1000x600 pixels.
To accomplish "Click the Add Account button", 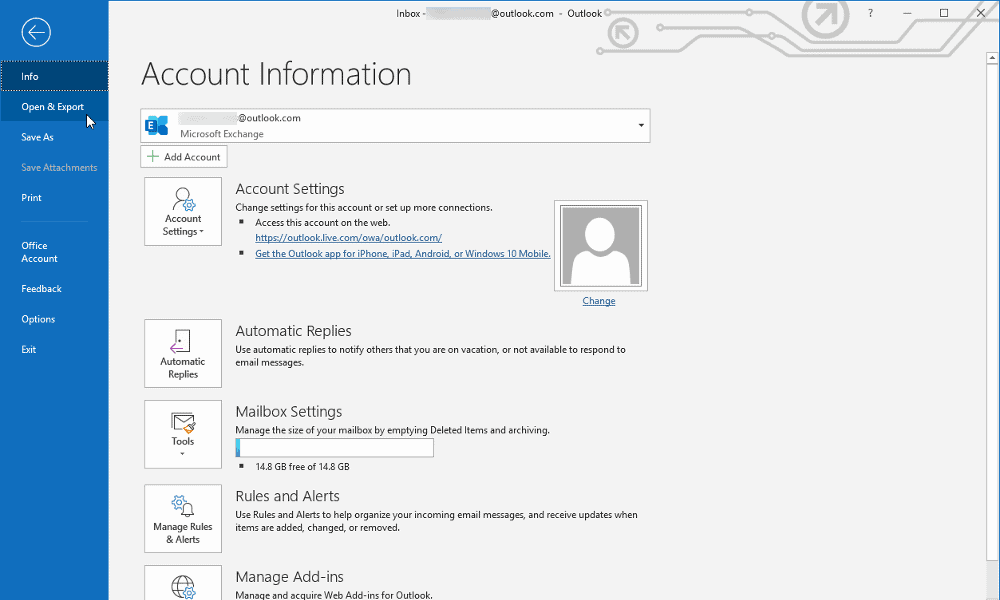I will point(184,157).
